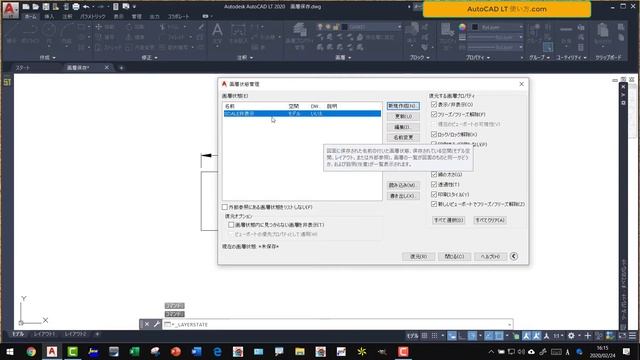Select SCALE非表示 row in layer states list
640x360 pixels.
coord(302,113)
